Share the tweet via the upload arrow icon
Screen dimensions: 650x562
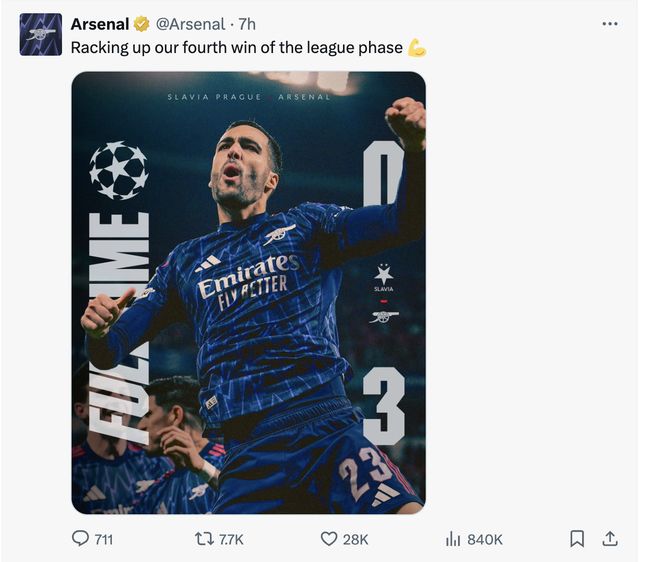(x=609, y=538)
